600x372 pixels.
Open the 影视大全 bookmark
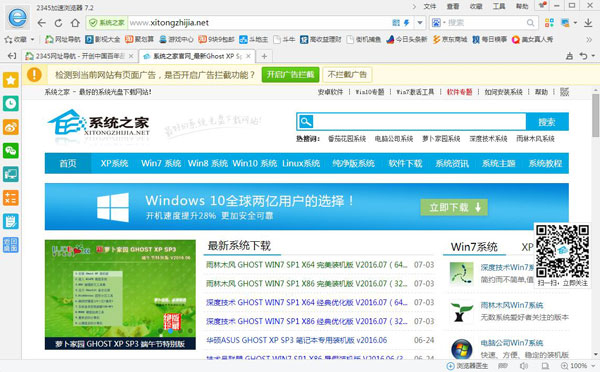pyautogui.click(x=103, y=39)
